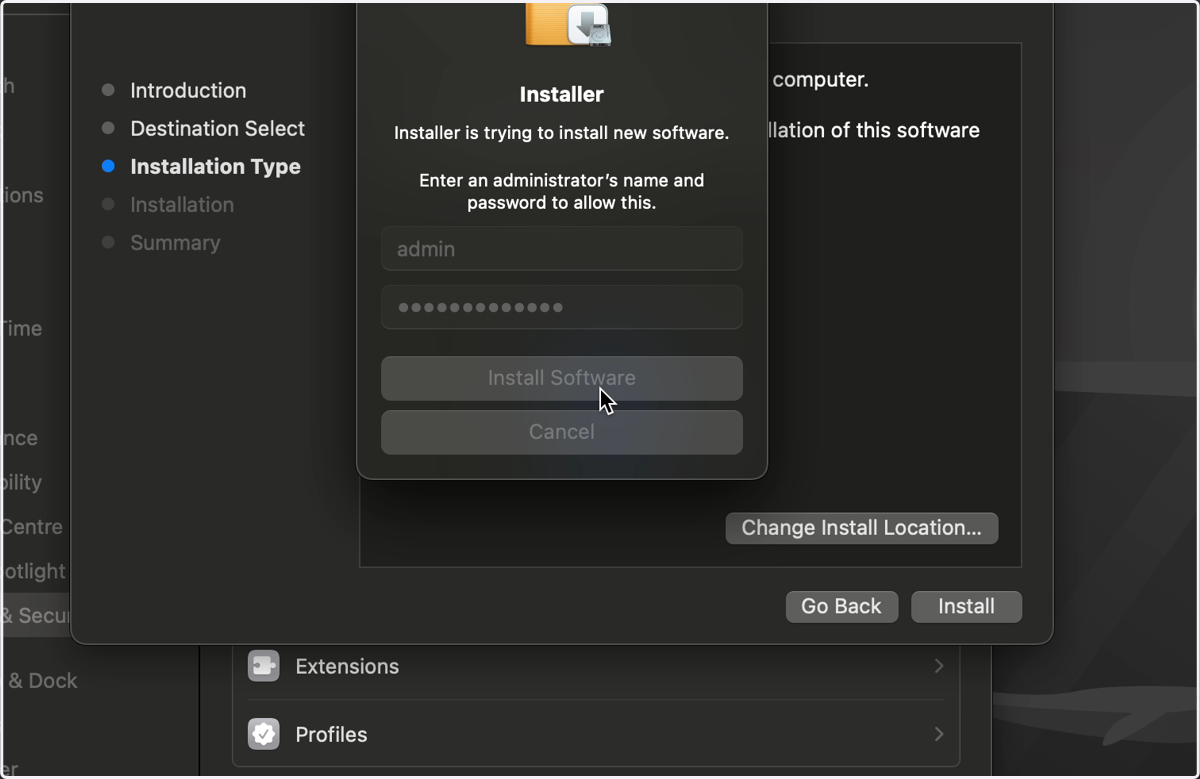
Task: Click the Installation Type blue bullet
Action: tap(108, 166)
